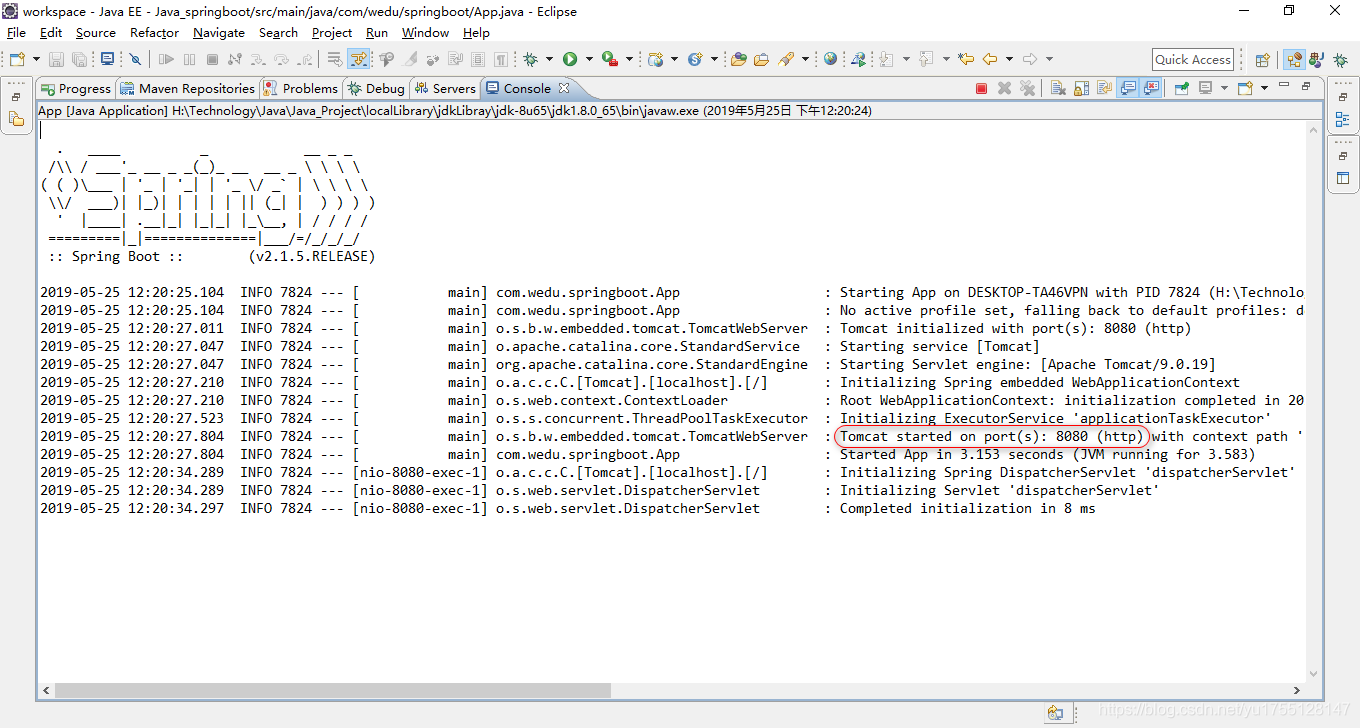Open the Navigate menu
The width and height of the screenshot is (1360, 728).
coord(219,33)
